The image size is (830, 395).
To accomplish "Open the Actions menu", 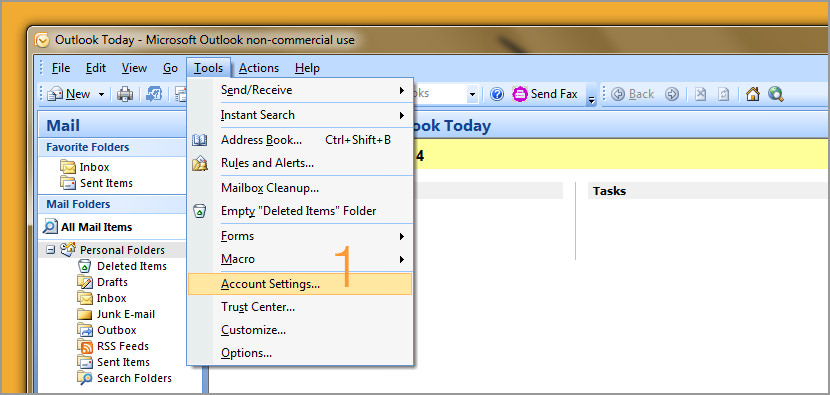I will tap(259, 68).
